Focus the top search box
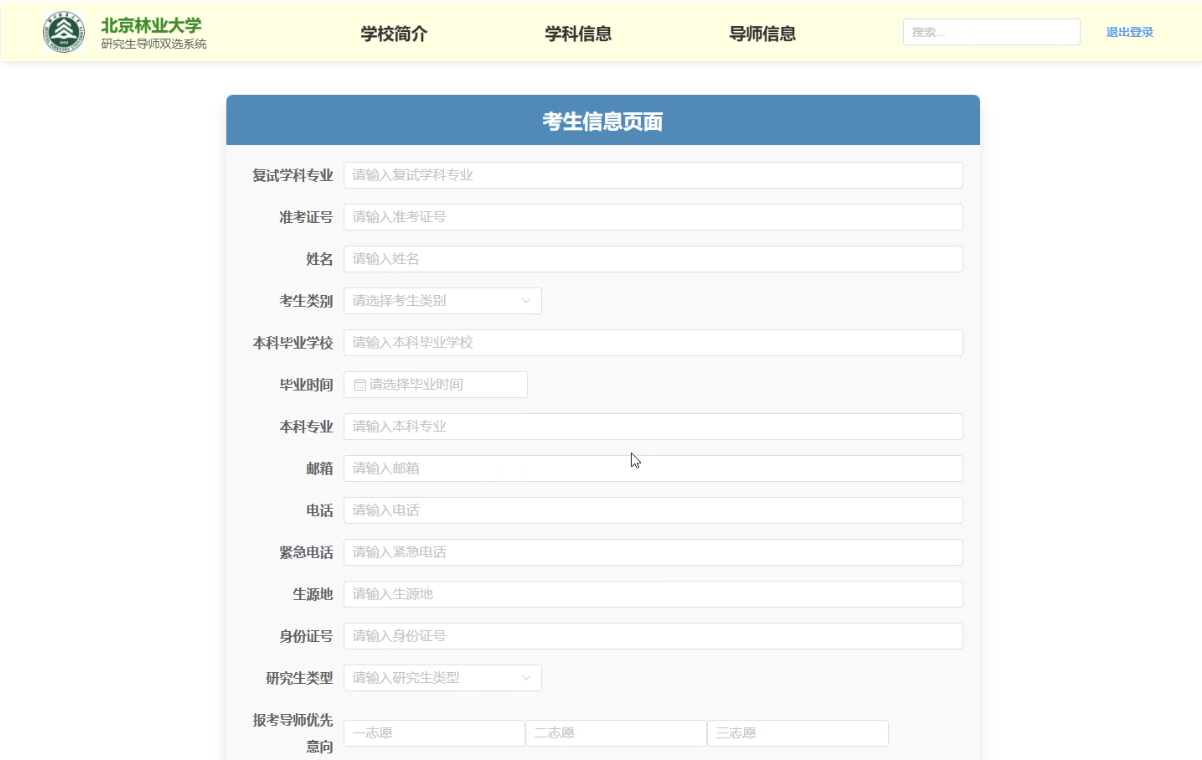 [990, 32]
